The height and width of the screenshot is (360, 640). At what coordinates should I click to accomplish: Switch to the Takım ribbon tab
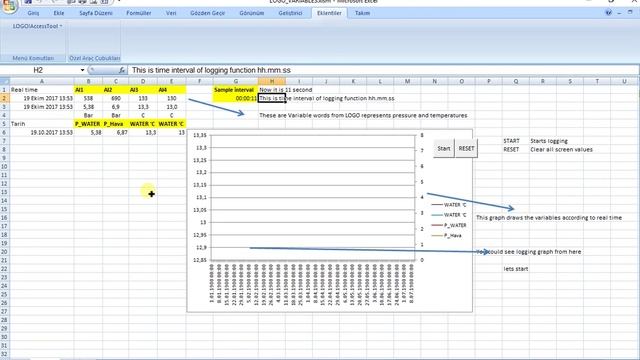point(362,13)
